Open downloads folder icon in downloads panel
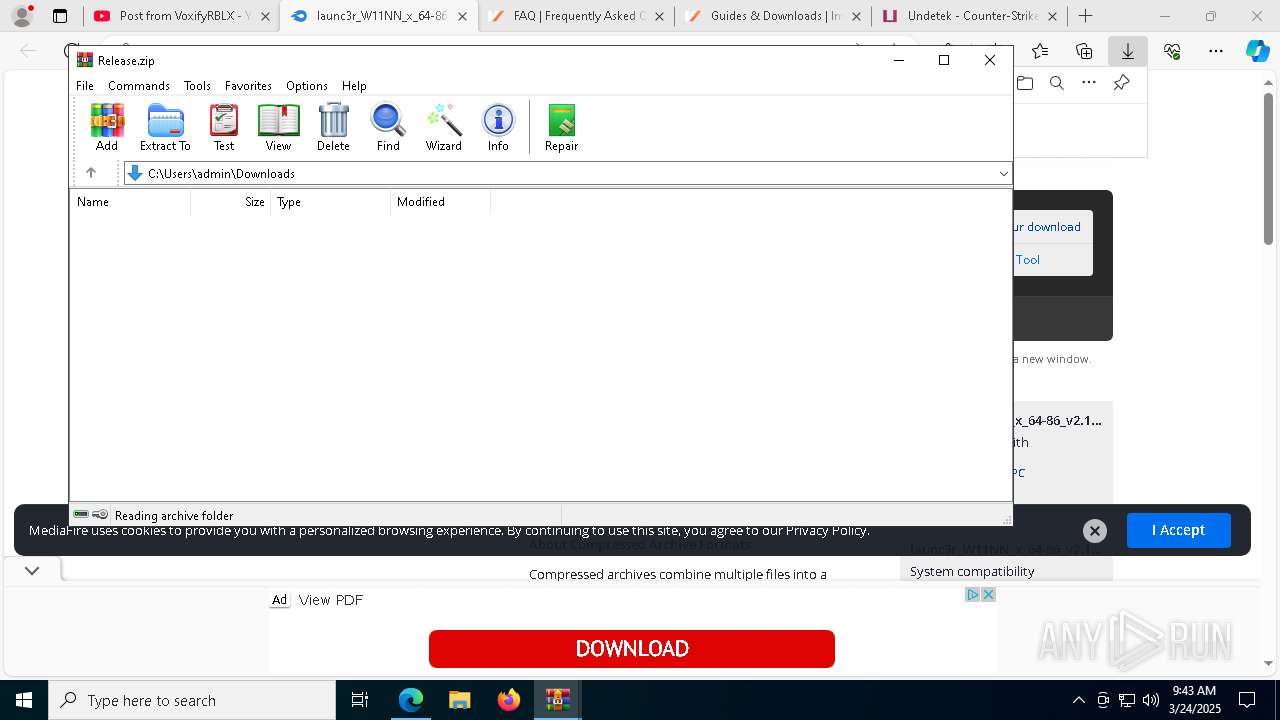Image resolution: width=1280 pixels, height=720 pixels. (x=1025, y=83)
